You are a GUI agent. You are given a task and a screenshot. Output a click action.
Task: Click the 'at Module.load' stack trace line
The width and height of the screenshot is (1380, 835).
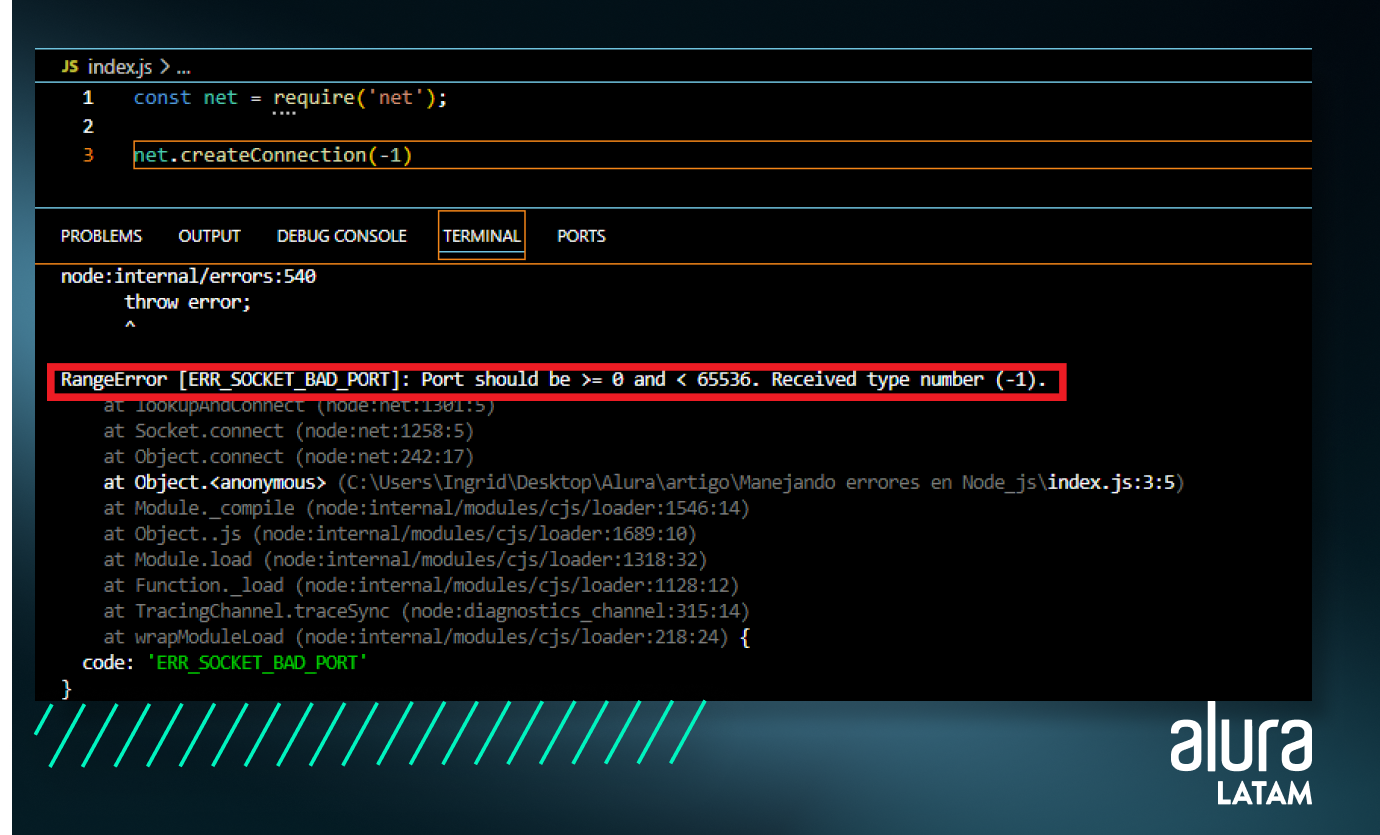tap(405, 559)
